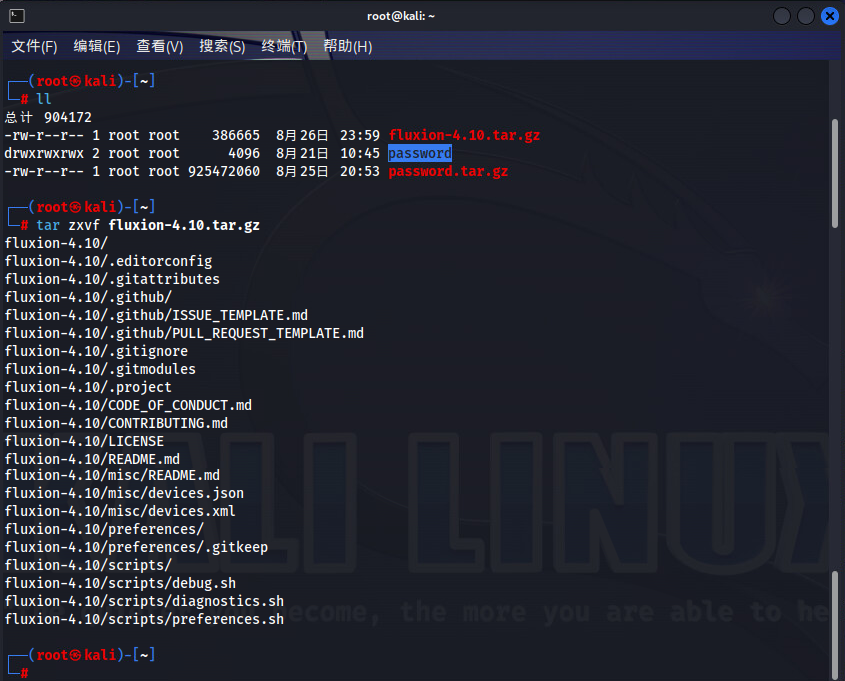
Task: Click the date 8月21日 in the listing
Action: (x=302, y=154)
